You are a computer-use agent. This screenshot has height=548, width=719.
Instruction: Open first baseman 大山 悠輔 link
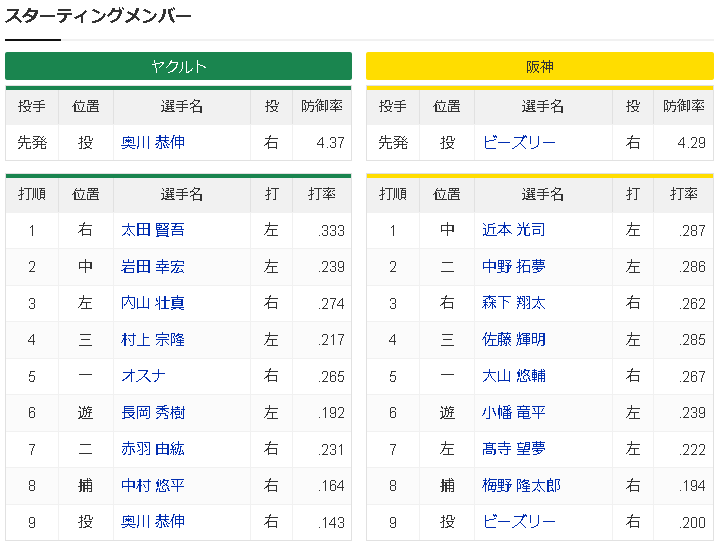coord(514,376)
